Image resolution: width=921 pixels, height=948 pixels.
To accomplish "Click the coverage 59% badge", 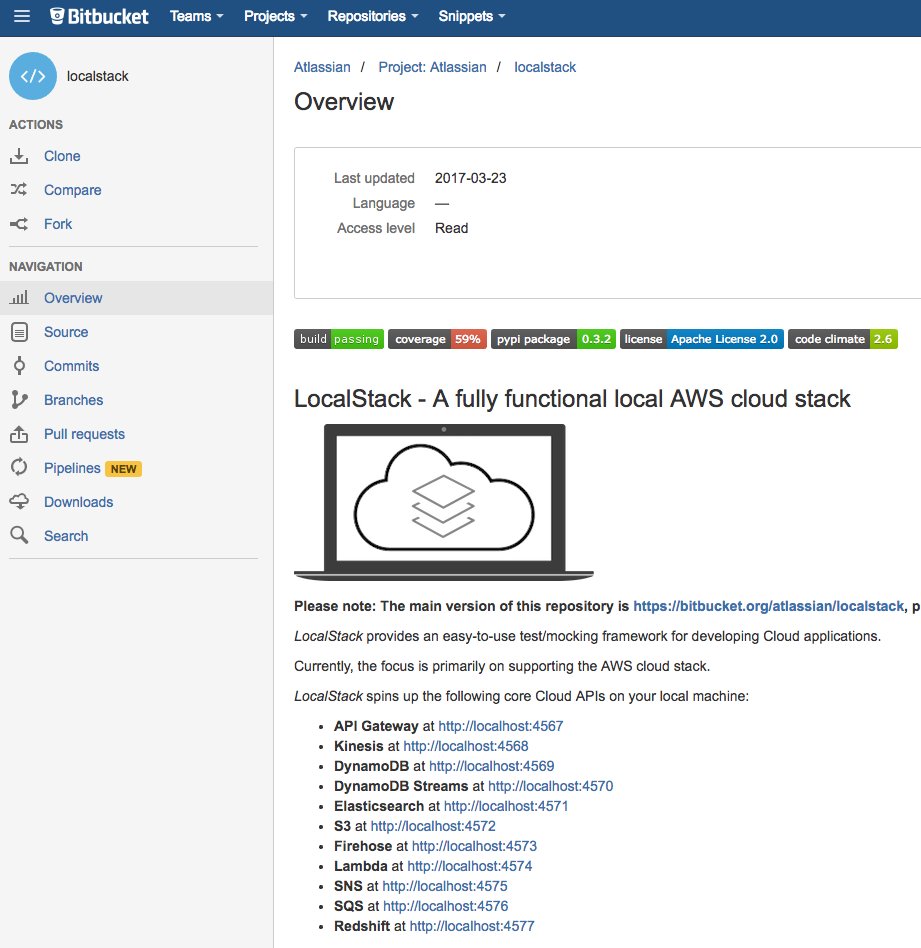I will pos(437,339).
